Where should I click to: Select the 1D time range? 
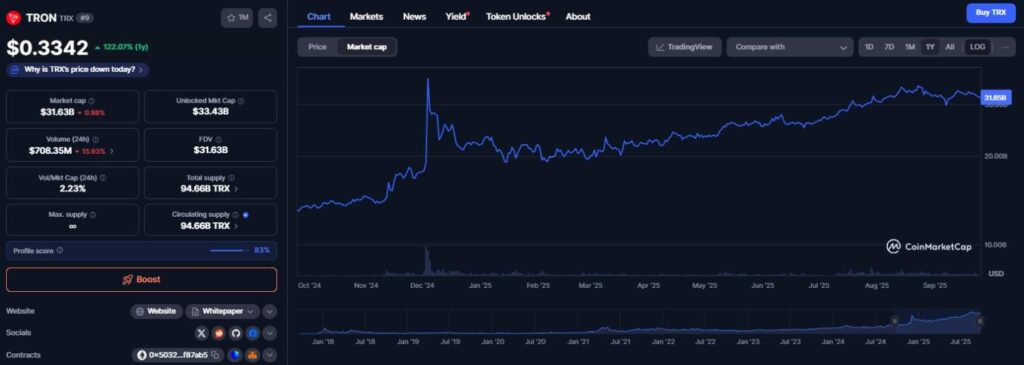(869, 47)
